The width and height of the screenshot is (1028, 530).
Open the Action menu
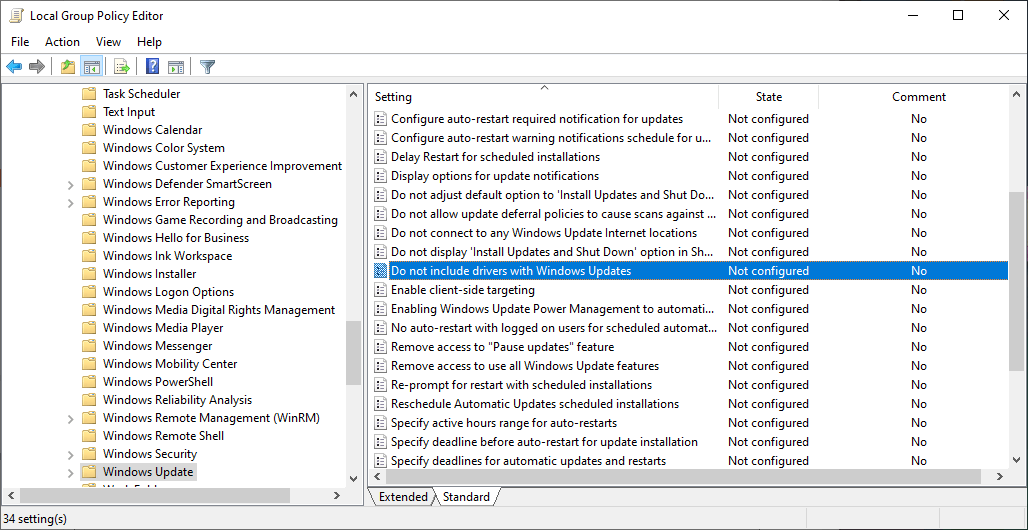tap(62, 42)
